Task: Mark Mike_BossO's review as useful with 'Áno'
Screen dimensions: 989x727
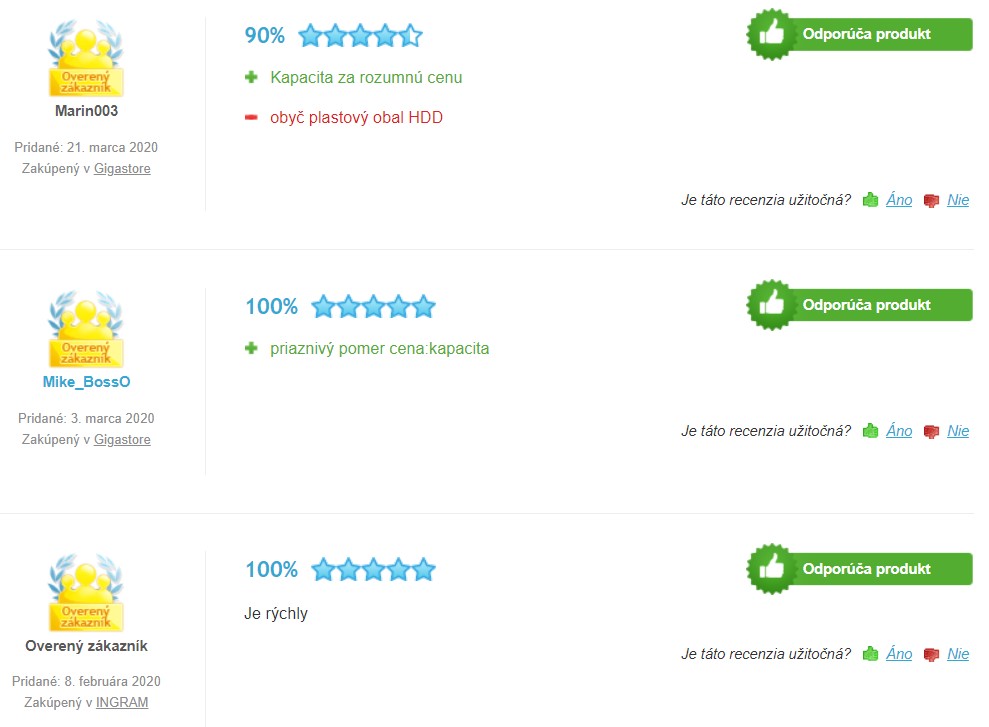Action: click(899, 431)
